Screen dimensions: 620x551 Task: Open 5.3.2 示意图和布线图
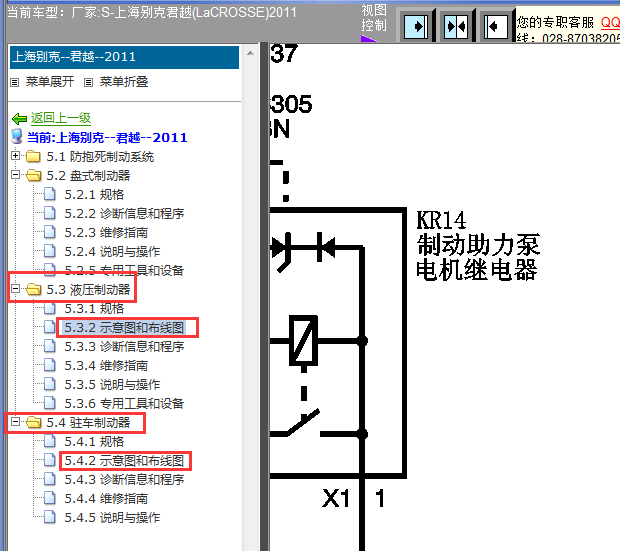[x=124, y=328]
